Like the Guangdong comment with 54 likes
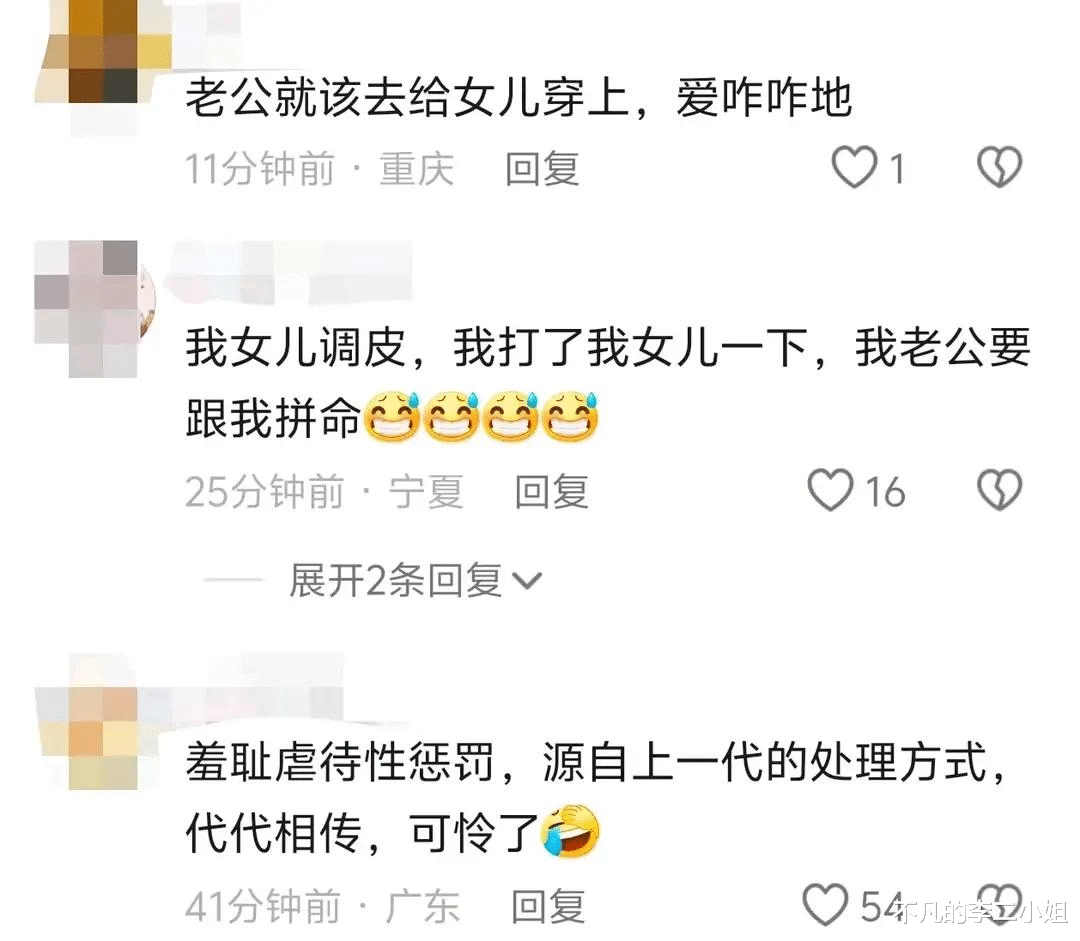 click(825, 904)
